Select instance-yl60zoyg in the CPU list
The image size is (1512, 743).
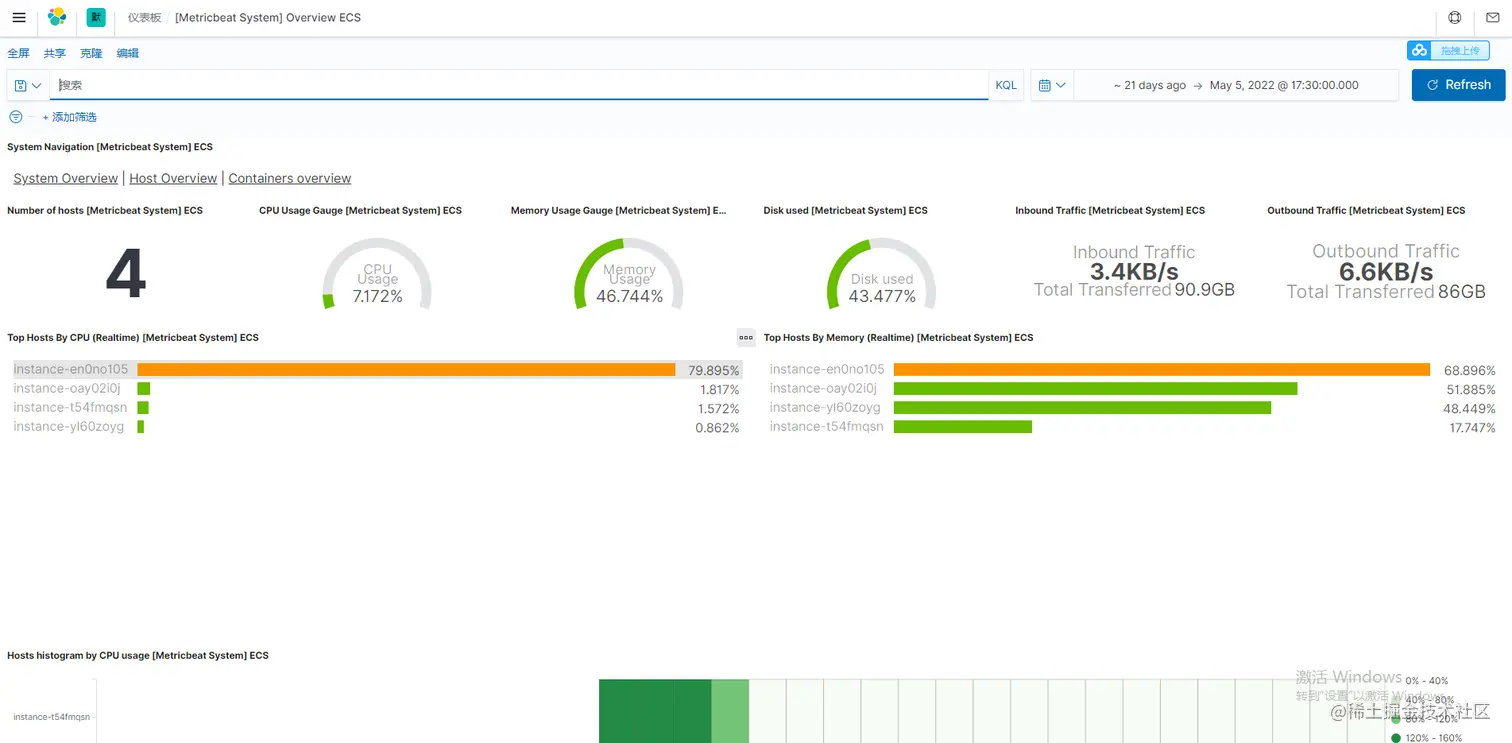coord(69,426)
